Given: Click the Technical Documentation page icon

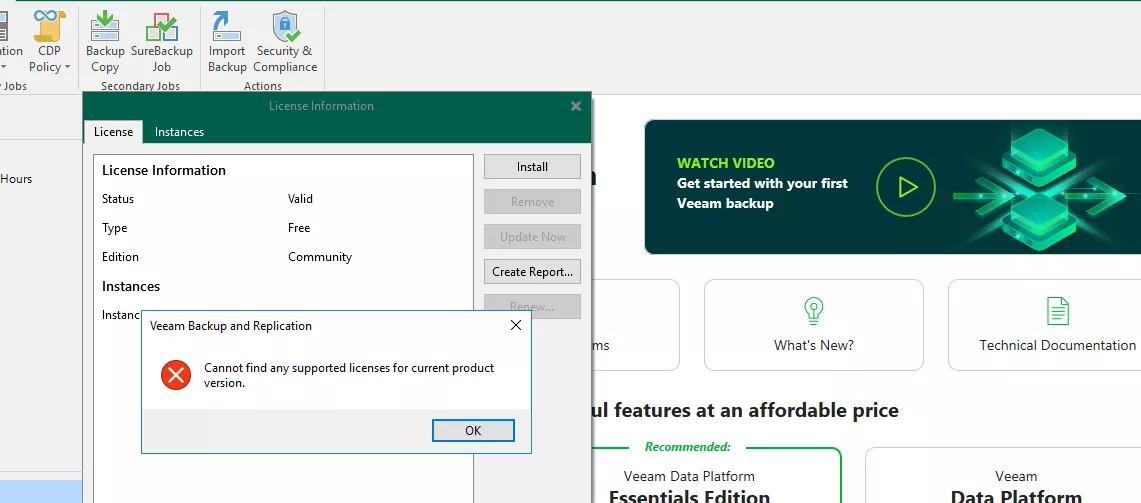Looking at the screenshot, I should click(1057, 311).
